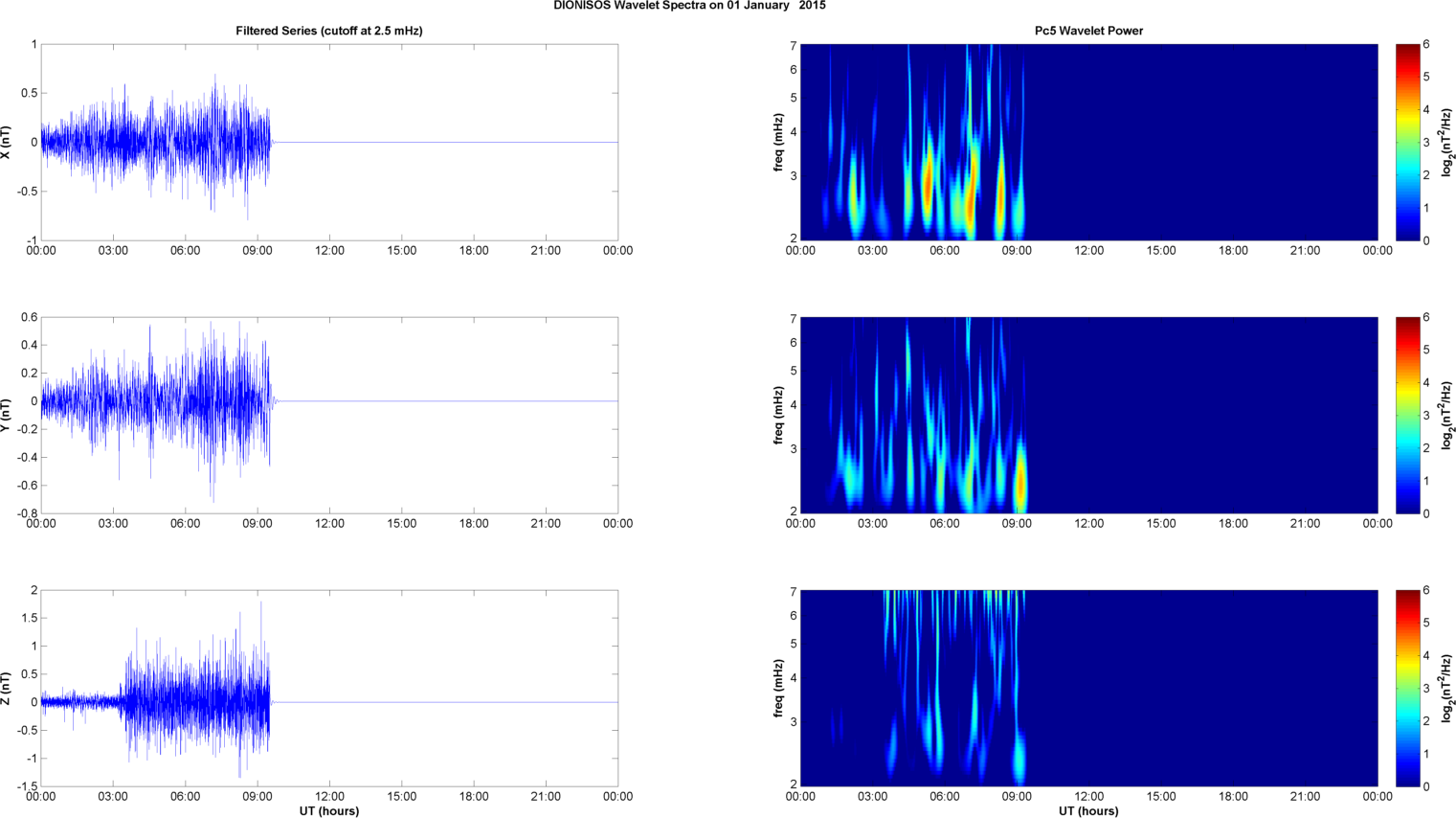The height and width of the screenshot is (818, 1456).
Task: Pick the middle spectrogram's colorbar
Action: click(1407, 415)
